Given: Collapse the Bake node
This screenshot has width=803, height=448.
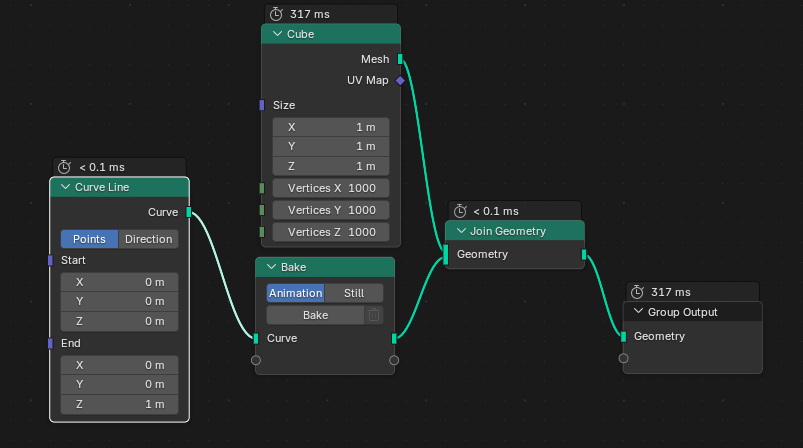Looking at the screenshot, I should (x=271, y=267).
